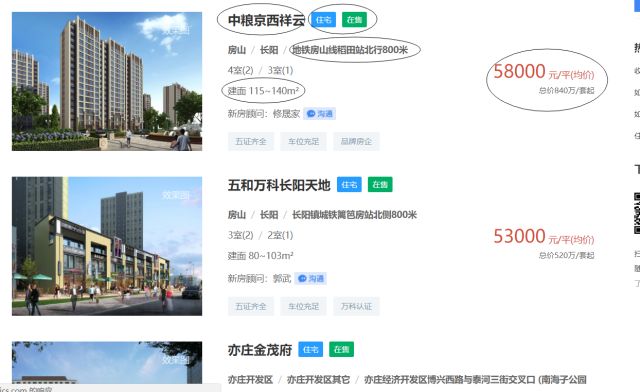Open the 五和万科长阳天地 listing title
The image size is (640, 392).
click(x=279, y=185)
